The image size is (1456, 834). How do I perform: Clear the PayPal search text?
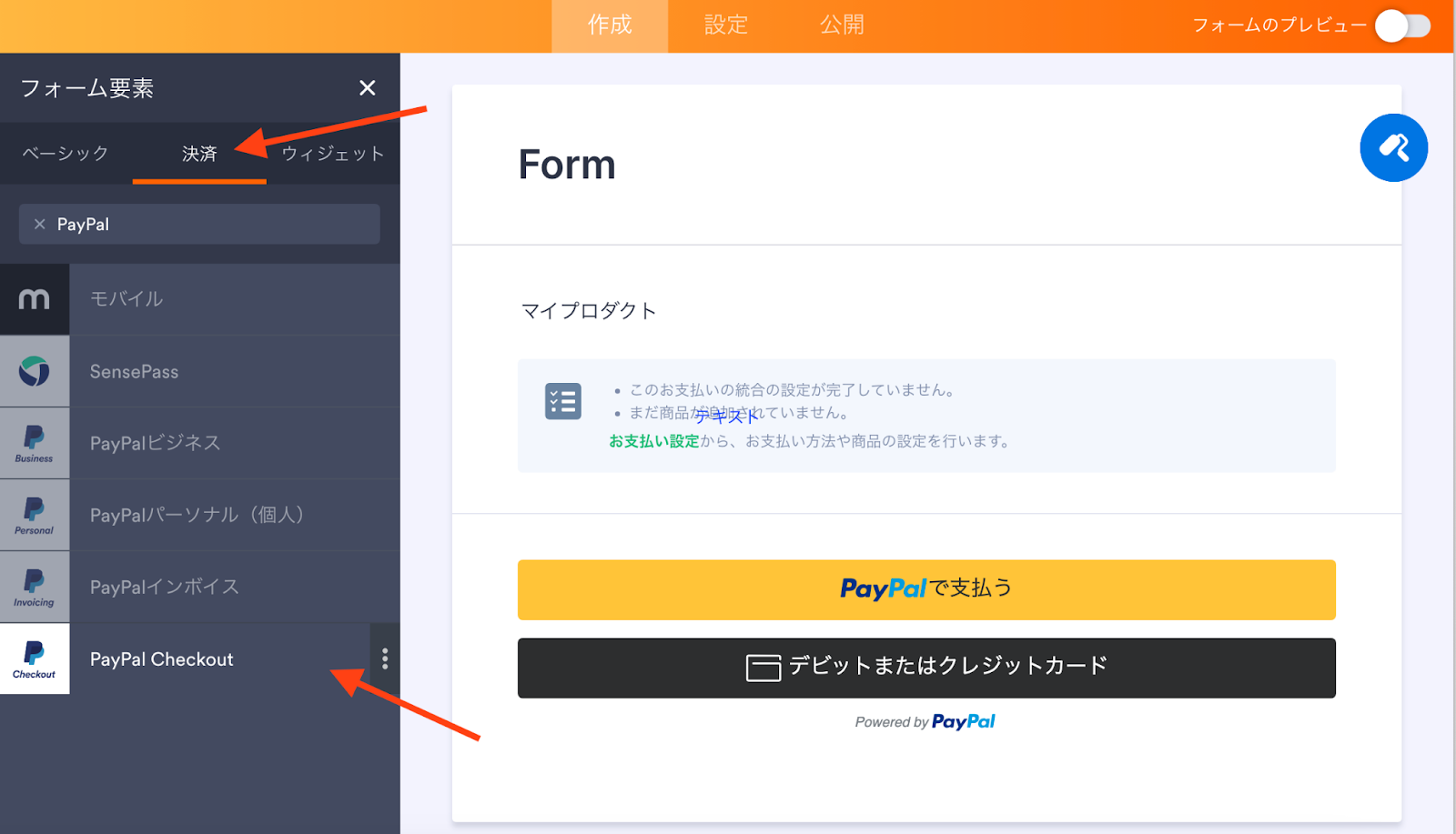tap(39, 224)
